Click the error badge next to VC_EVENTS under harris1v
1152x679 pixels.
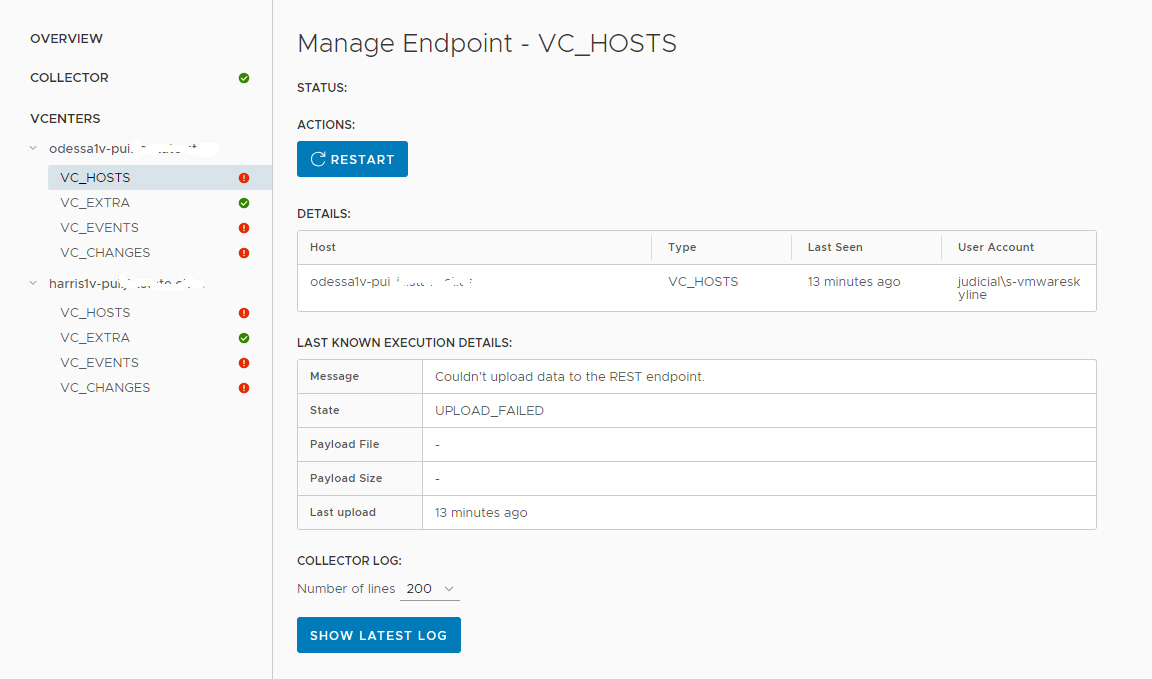(243, 362)
